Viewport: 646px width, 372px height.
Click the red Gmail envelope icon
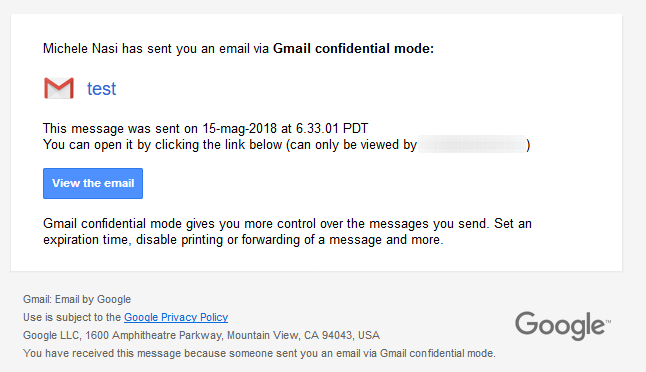point(59,88)
